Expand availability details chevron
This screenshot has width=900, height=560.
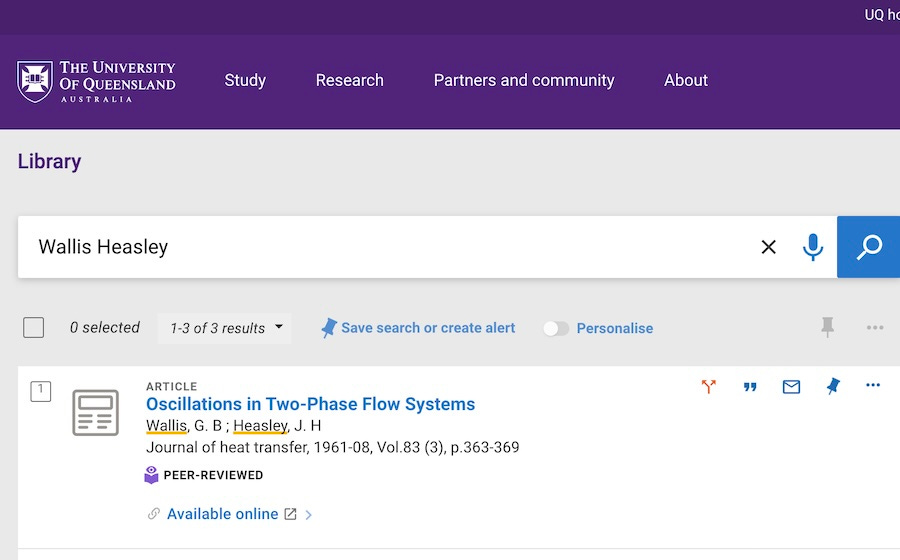click(309, 515)
